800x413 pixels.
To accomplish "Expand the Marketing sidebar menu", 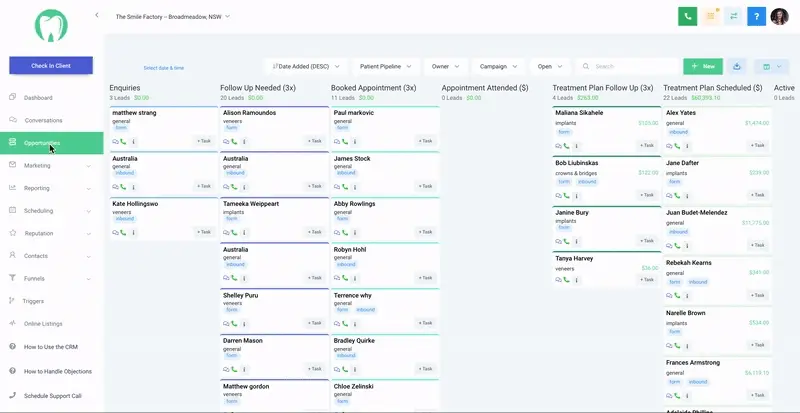I will (x=51, y=165).
